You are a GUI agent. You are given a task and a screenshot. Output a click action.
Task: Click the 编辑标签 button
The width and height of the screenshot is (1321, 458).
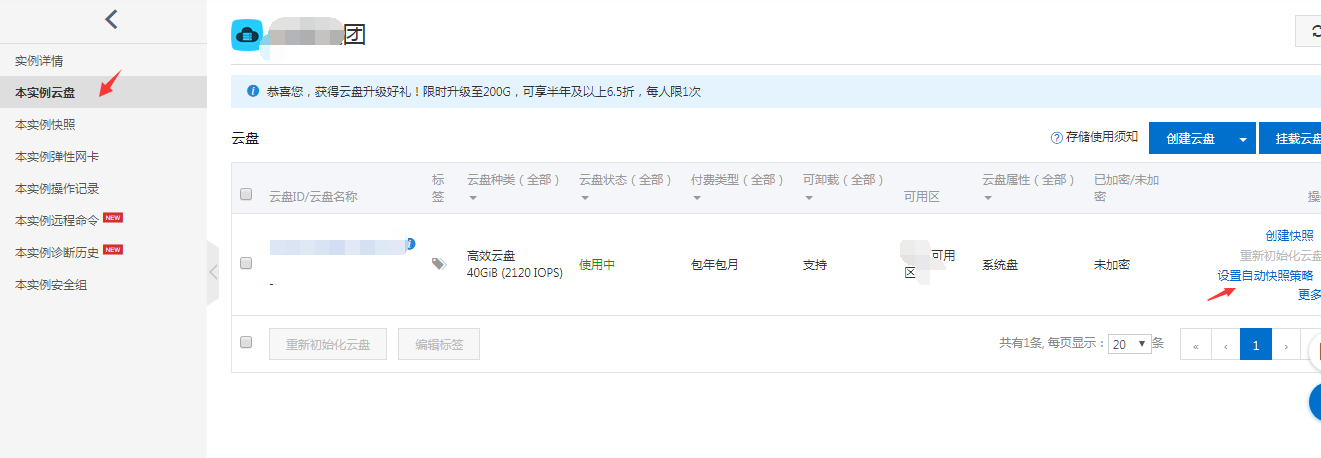tap(439, 344)
